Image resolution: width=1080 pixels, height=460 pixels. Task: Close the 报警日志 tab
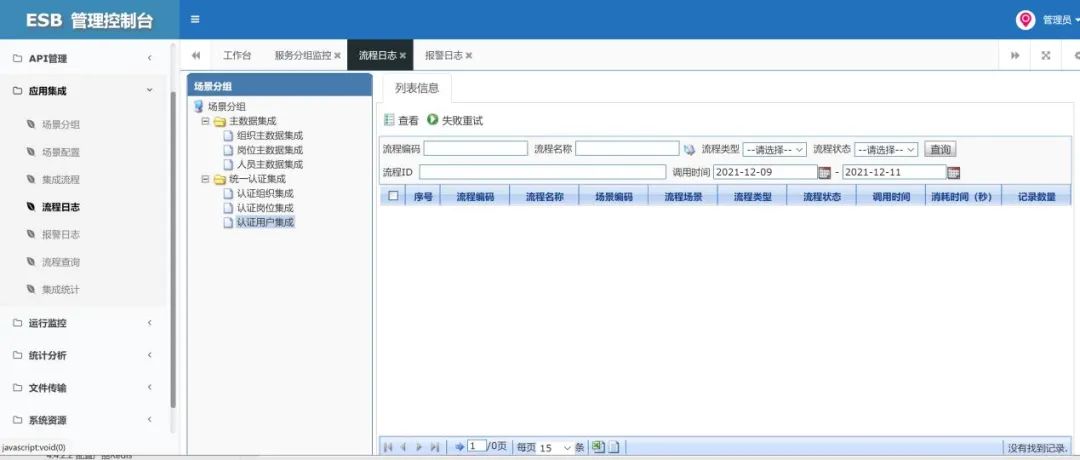coord(469,56)
